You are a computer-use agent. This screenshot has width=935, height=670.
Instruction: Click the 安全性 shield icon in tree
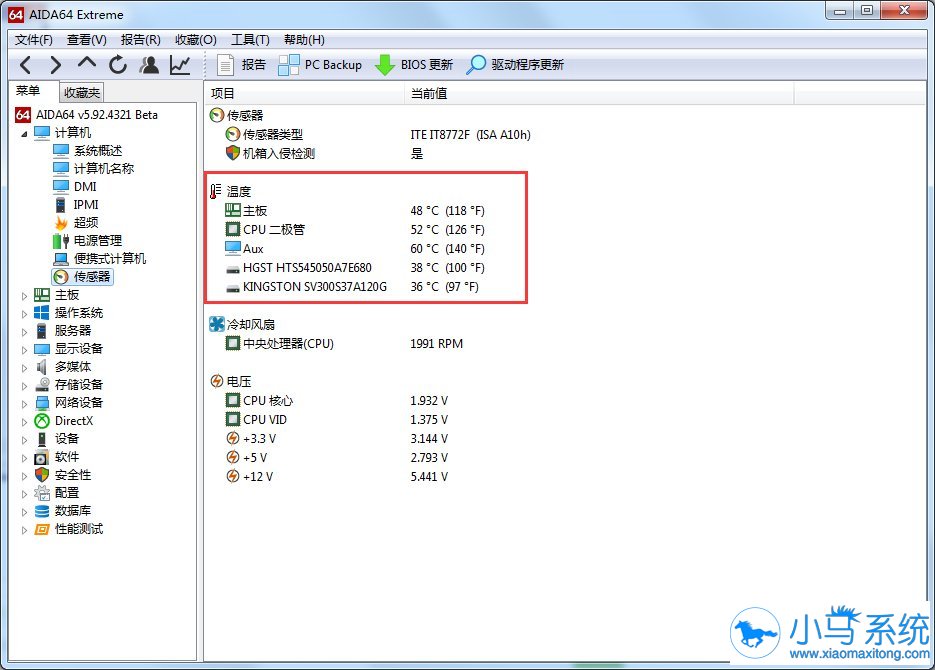click(x=42, y=475)
